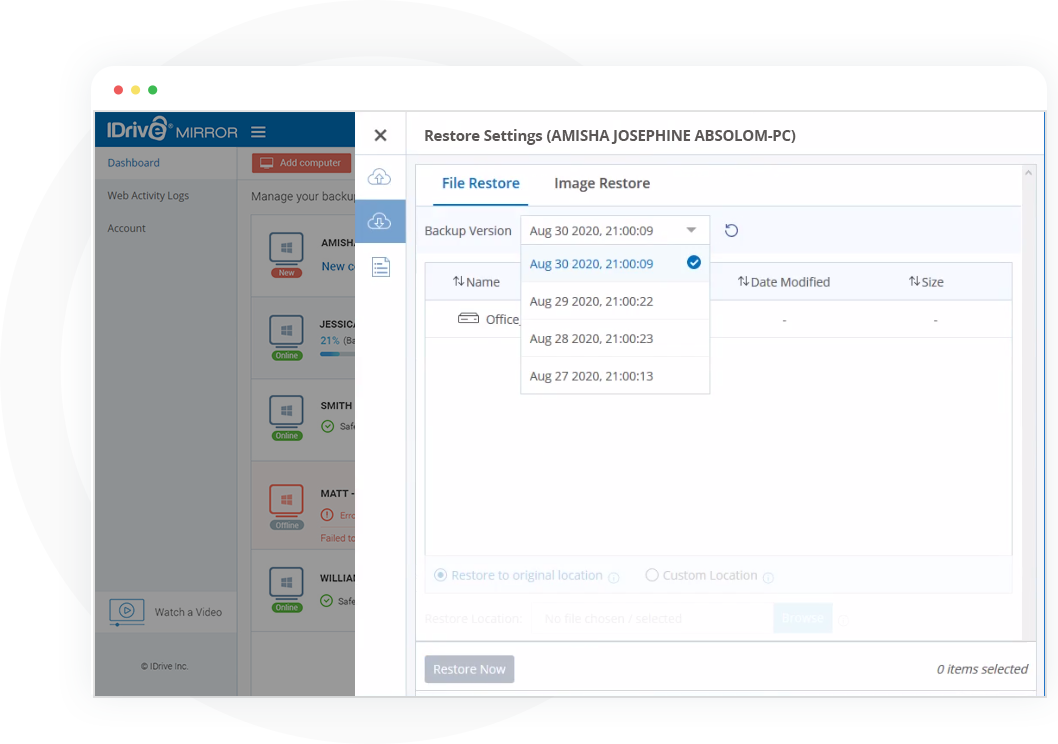The image size is (1058, 744).
Task: Click the refresh icon beside Backup Version
Action: click(x=731, y=230)
